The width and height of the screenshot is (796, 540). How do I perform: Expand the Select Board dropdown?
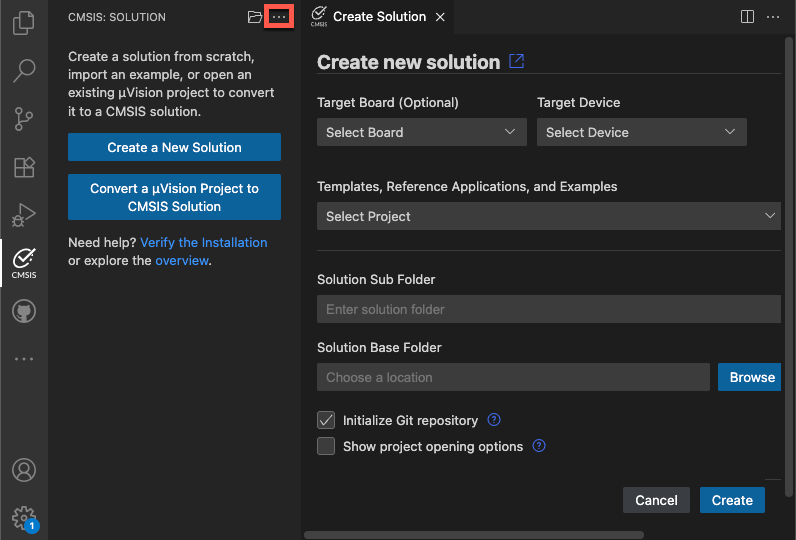[421, 132]
